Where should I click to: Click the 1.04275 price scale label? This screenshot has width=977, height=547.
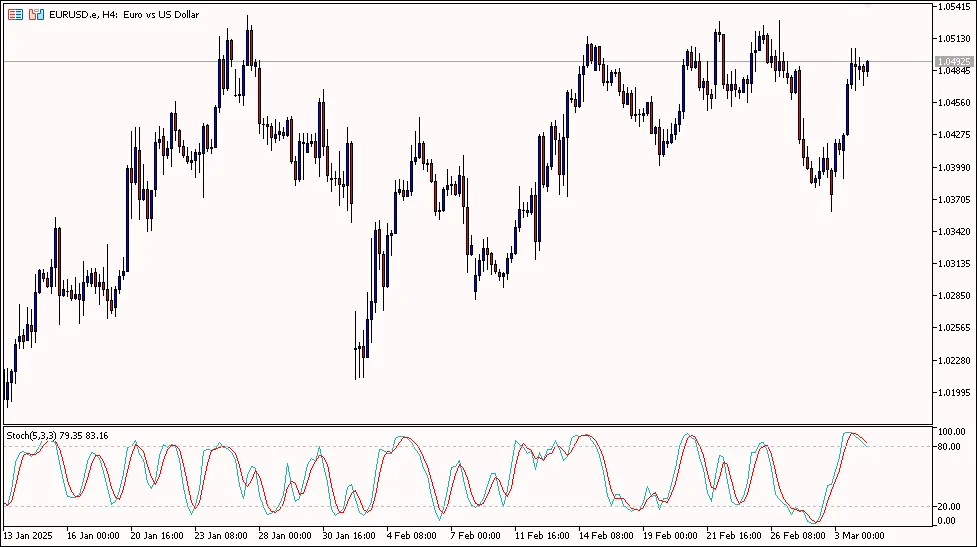click(x=954, y=135)
